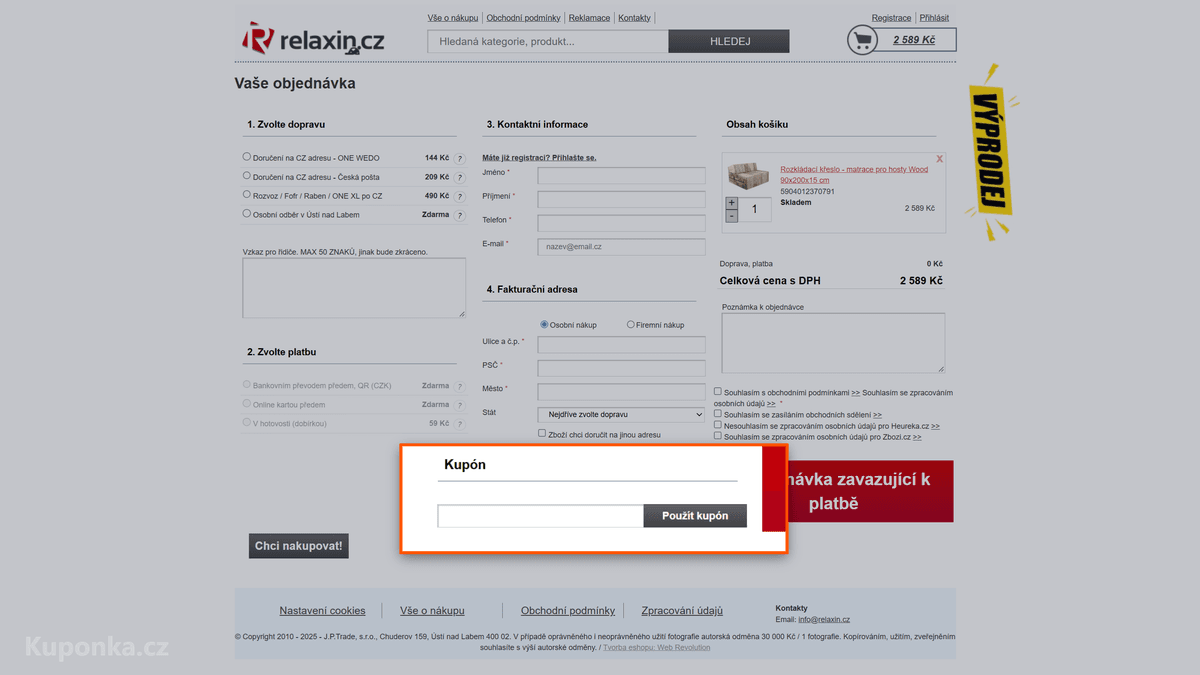Image resolution: width=1200 pixels, height=675 pixels.
Task: Select Rozvoz / Fofr / Raben delivery
Action: (x=247, y=194)
